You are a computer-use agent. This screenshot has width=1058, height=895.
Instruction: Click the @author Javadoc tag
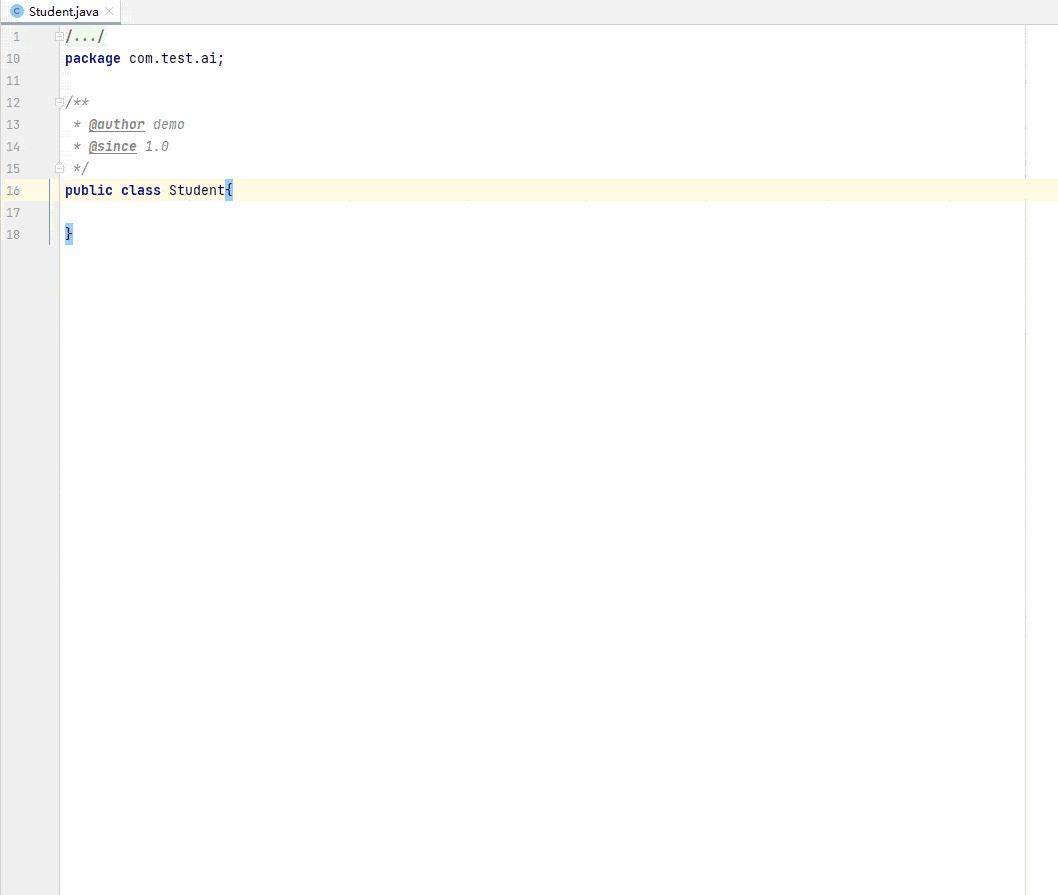tap(117, 124)
